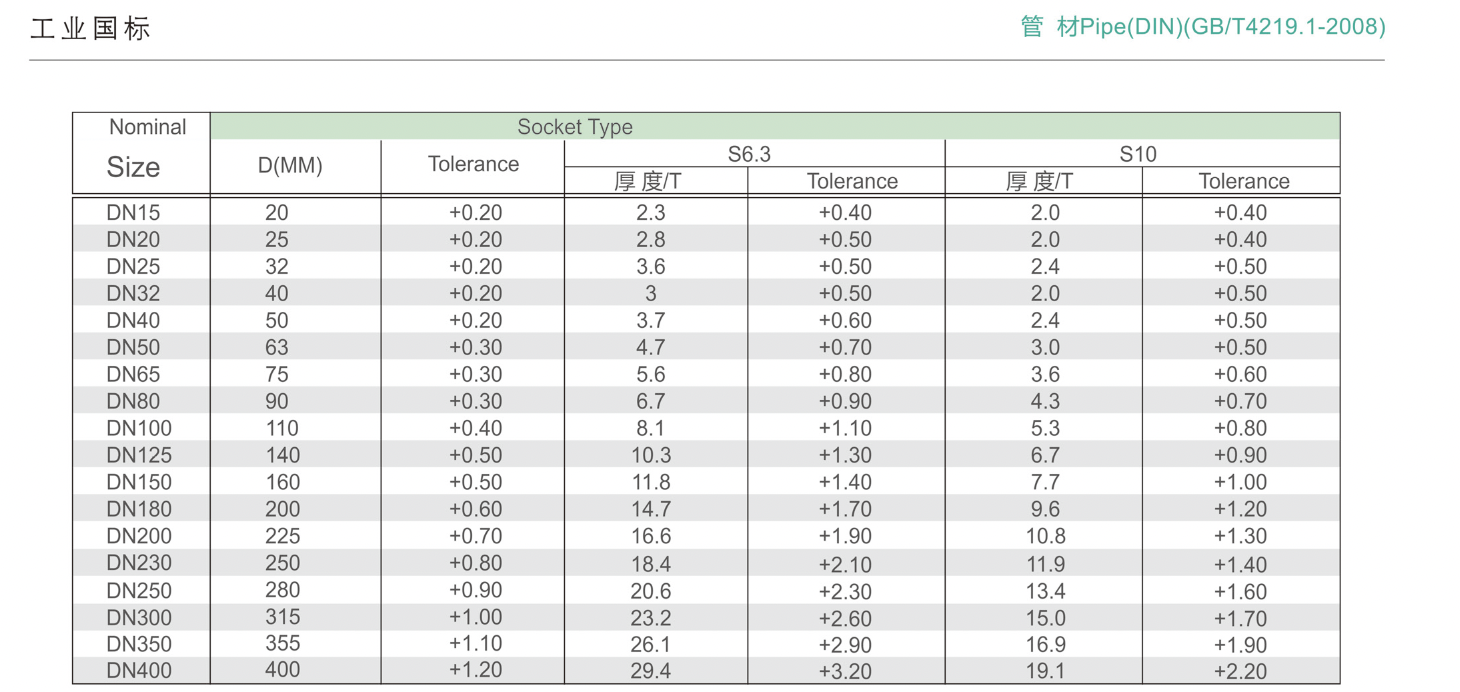Select the +3.20 tolerance cell
The height and width of the screenshot is (692, 1460).
845,672
